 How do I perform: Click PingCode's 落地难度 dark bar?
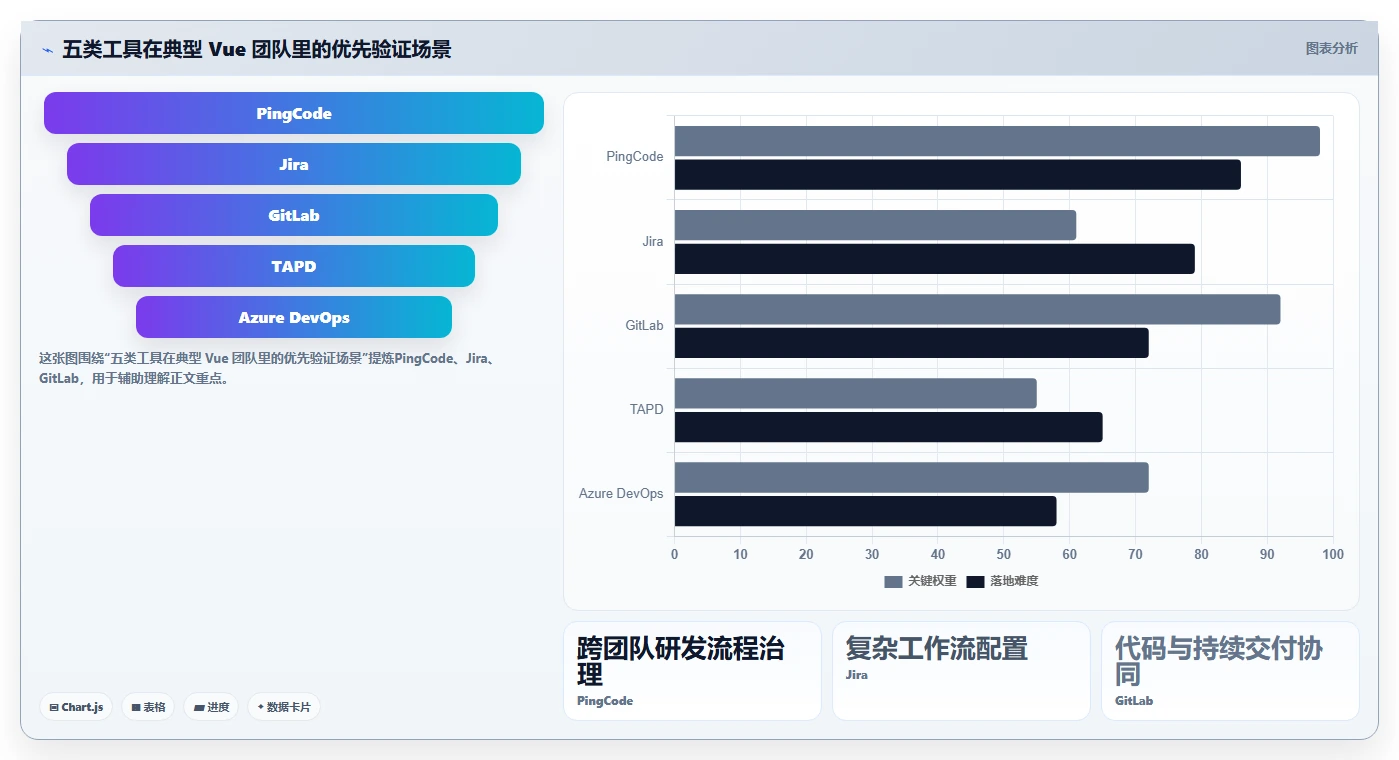pos(958,174)
